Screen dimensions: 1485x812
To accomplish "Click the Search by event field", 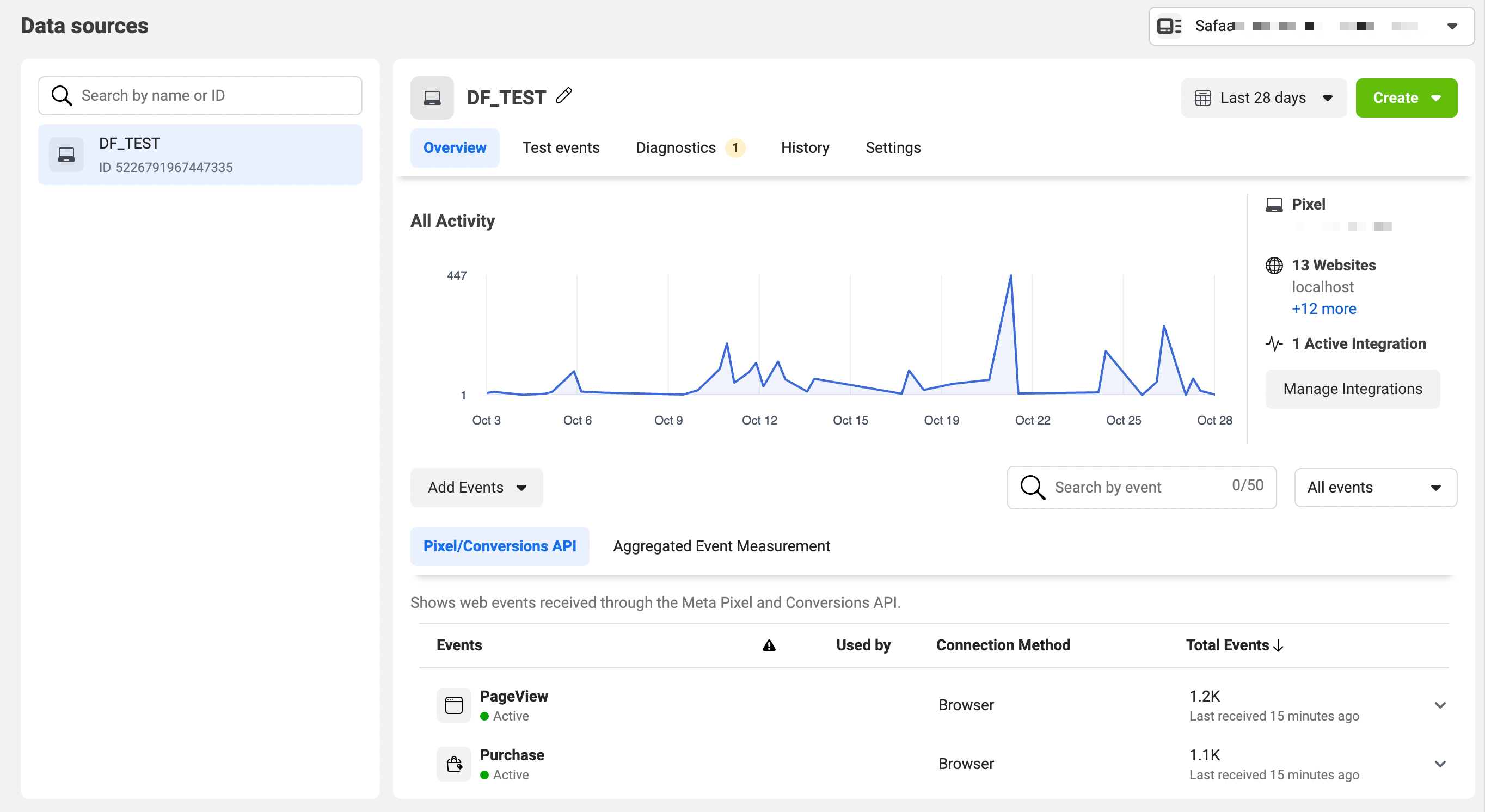I will tap(1142, 488).
